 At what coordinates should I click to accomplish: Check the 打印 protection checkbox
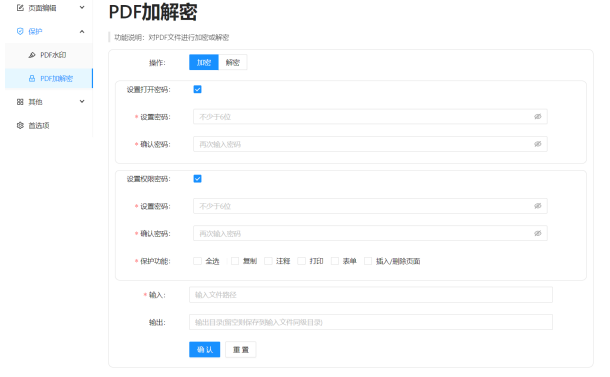pos(301,261)
